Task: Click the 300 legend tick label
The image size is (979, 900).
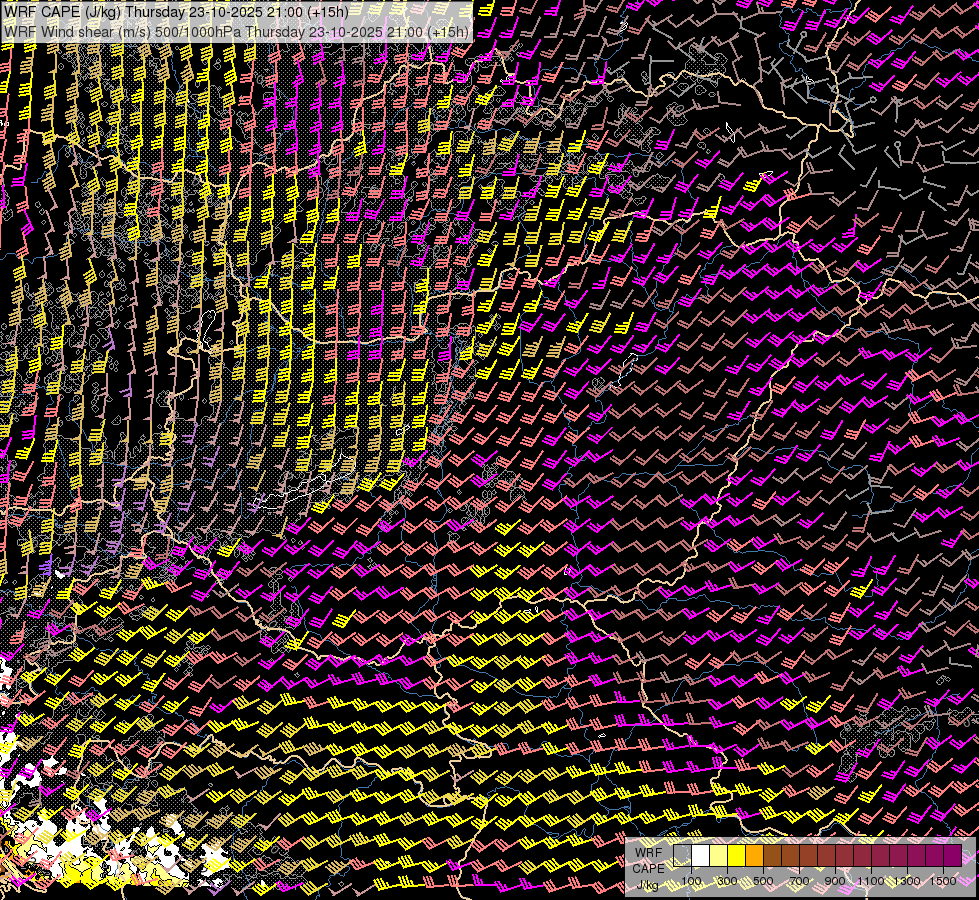Action: (727, 880)
